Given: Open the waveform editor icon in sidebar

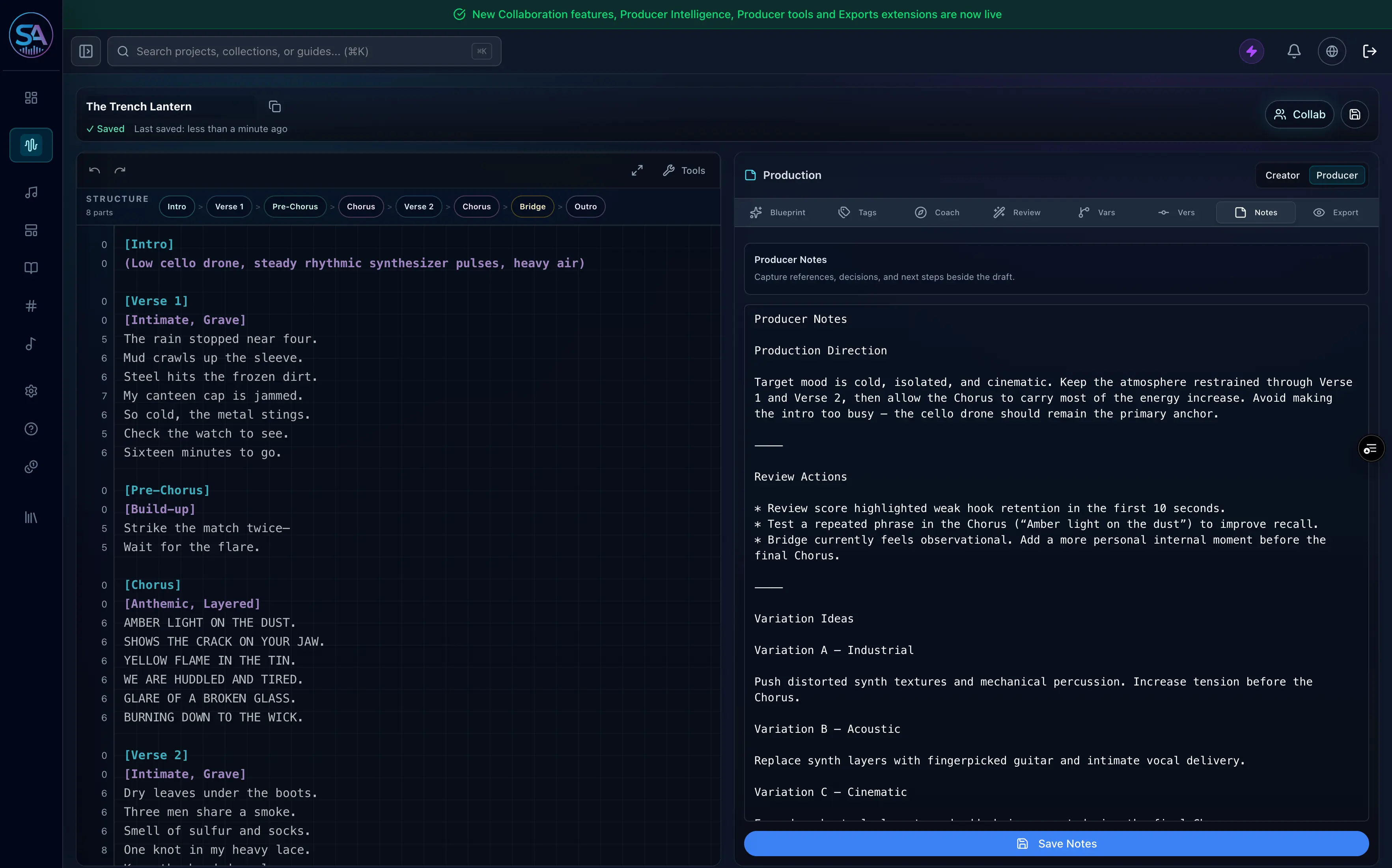Looking at the screenshot, I should point(31,145).
